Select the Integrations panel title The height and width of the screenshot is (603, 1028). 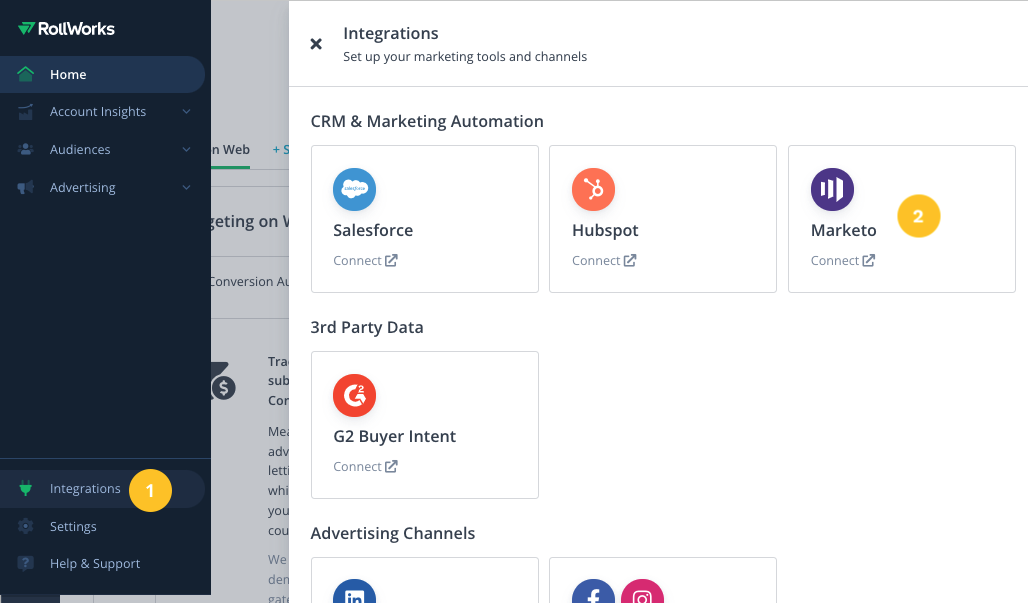pyautogui.click(x=391, y=33)
